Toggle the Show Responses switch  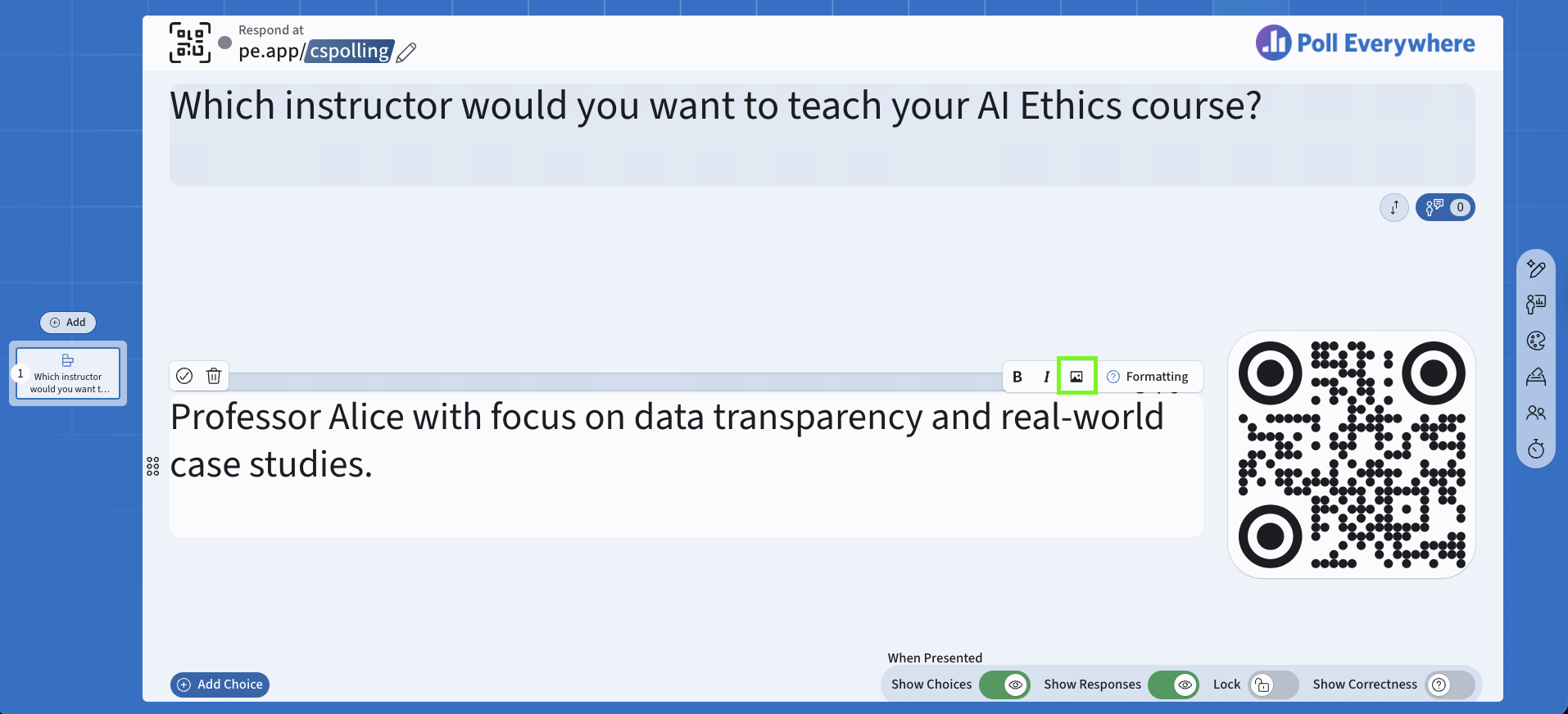(1173, 685)
